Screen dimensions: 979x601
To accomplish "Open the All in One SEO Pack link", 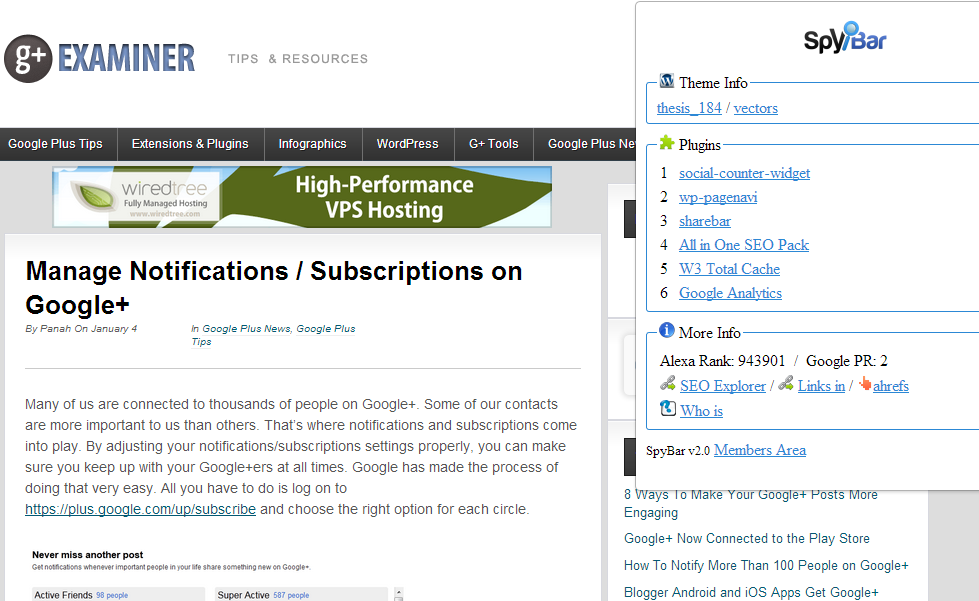I will 744,245.
